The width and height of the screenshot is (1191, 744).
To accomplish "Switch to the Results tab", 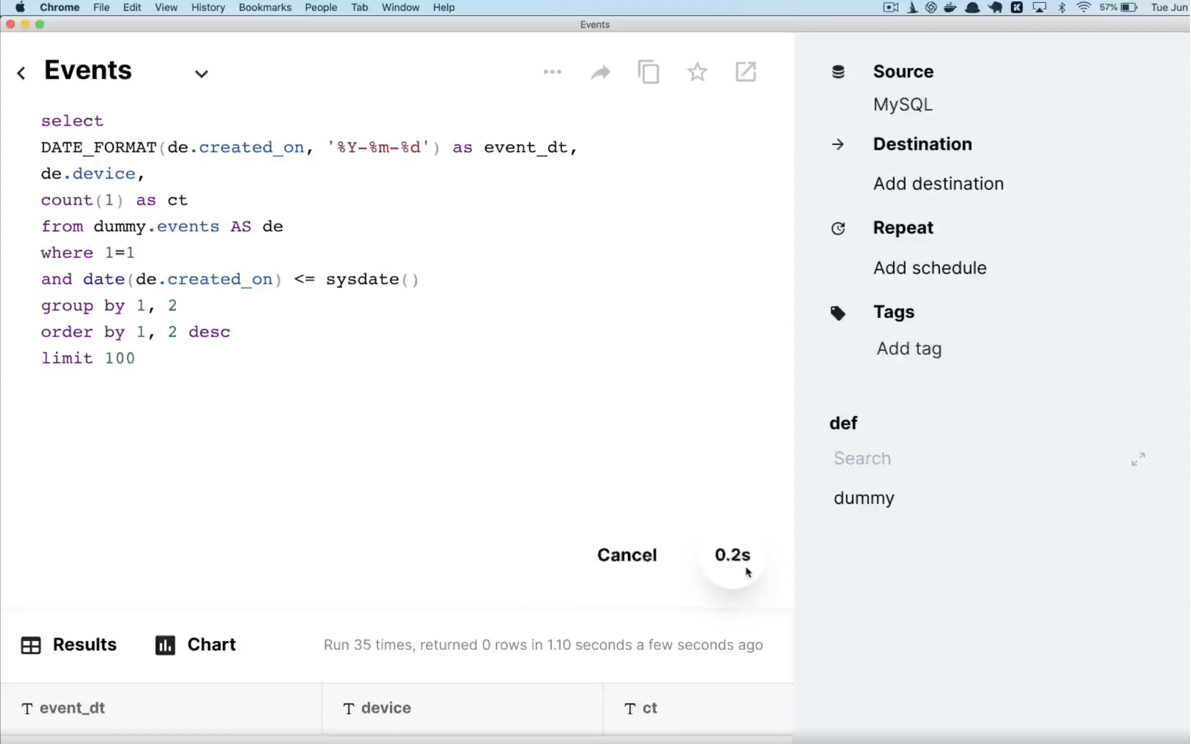I will [69, 645].
